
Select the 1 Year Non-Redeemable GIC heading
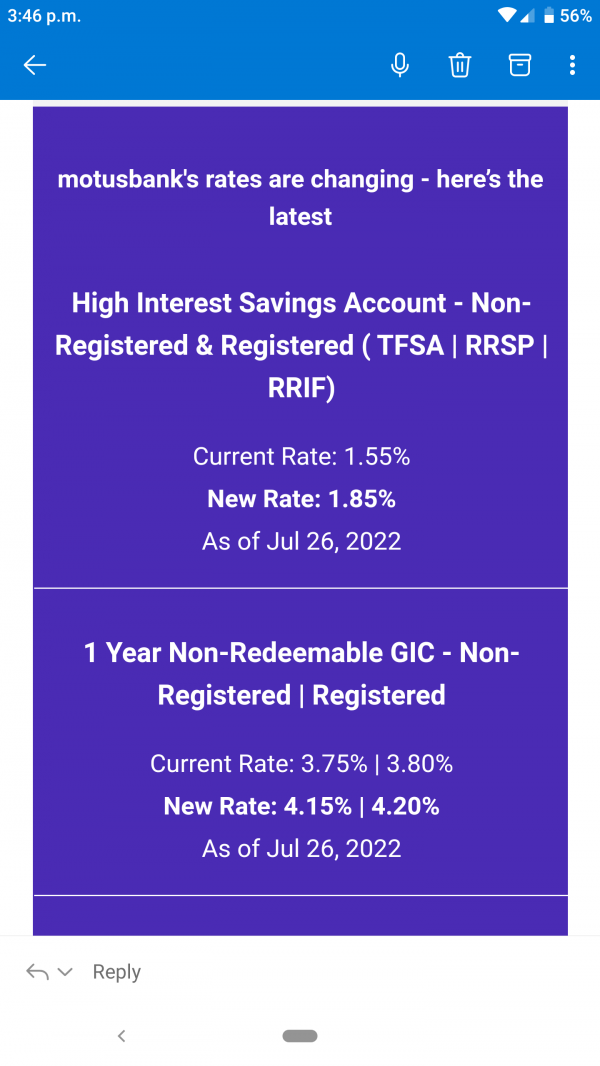pos(301,674)
